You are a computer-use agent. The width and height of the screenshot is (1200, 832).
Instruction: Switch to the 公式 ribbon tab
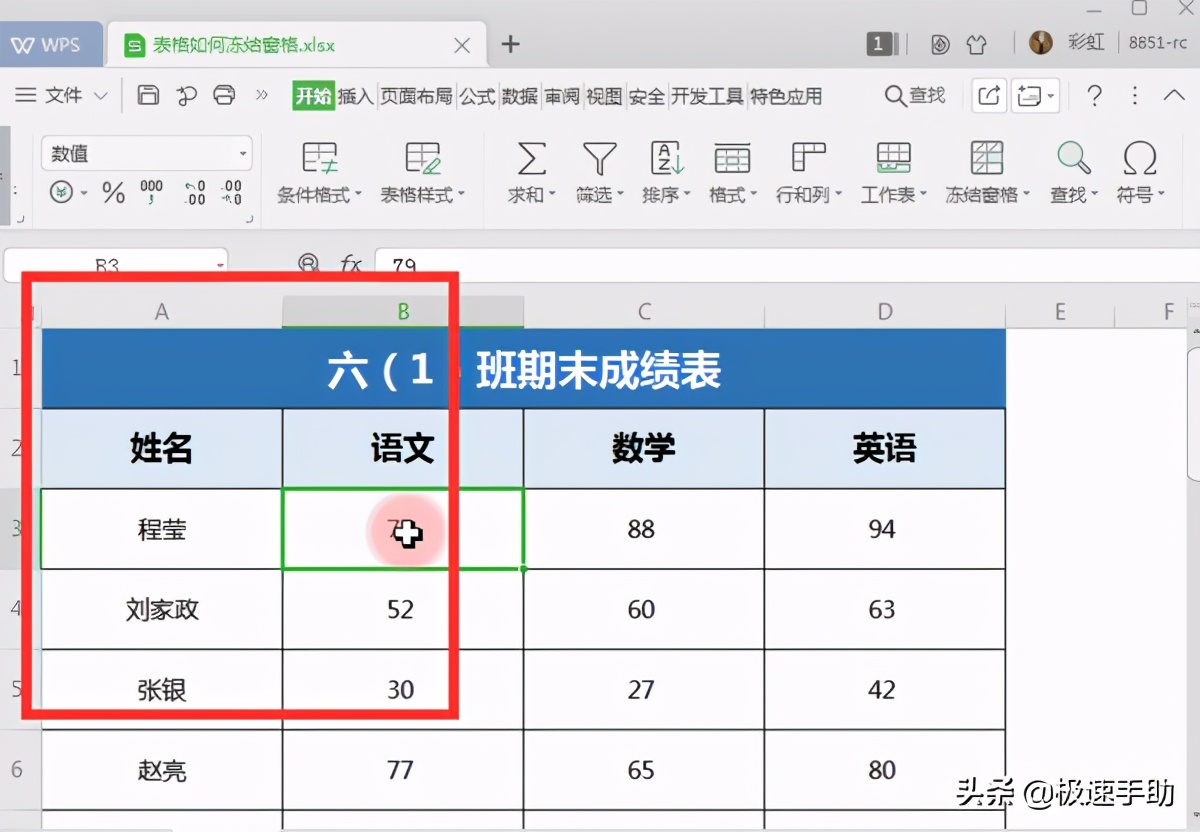click(477, 96)
